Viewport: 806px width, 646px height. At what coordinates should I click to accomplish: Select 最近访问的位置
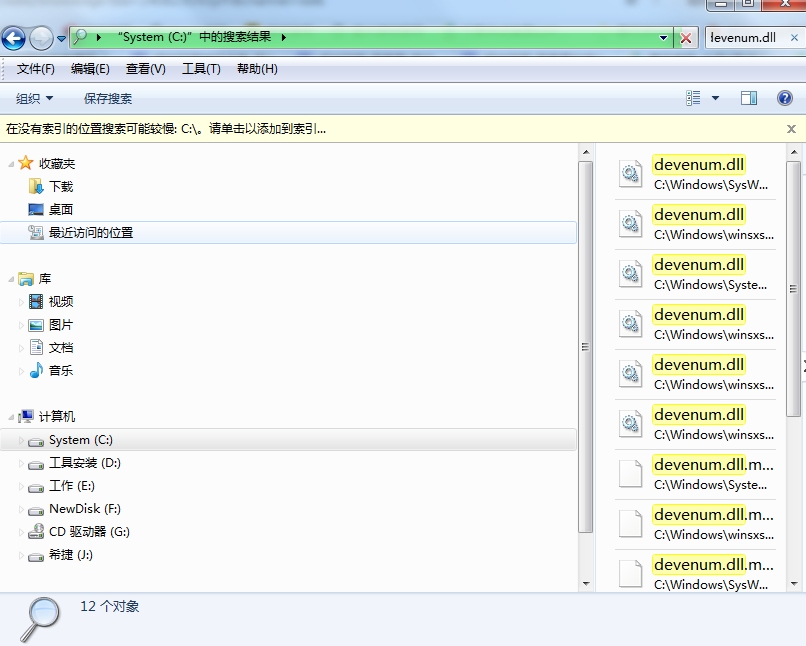tap(288, 233)
